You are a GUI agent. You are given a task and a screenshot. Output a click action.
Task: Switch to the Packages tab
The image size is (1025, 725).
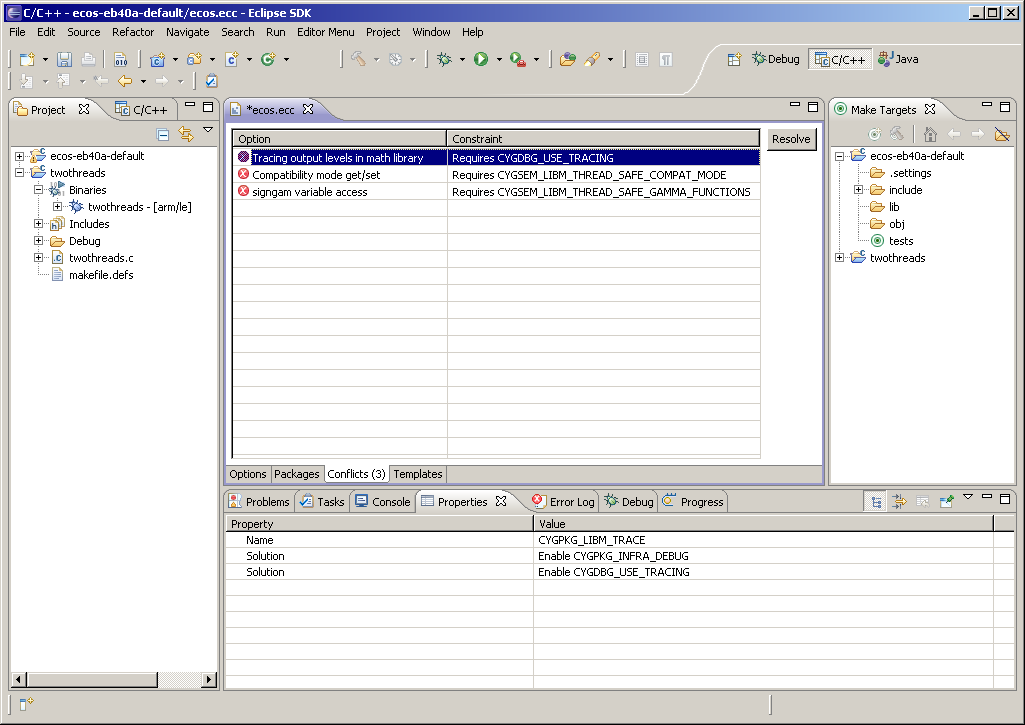[297, 474]
